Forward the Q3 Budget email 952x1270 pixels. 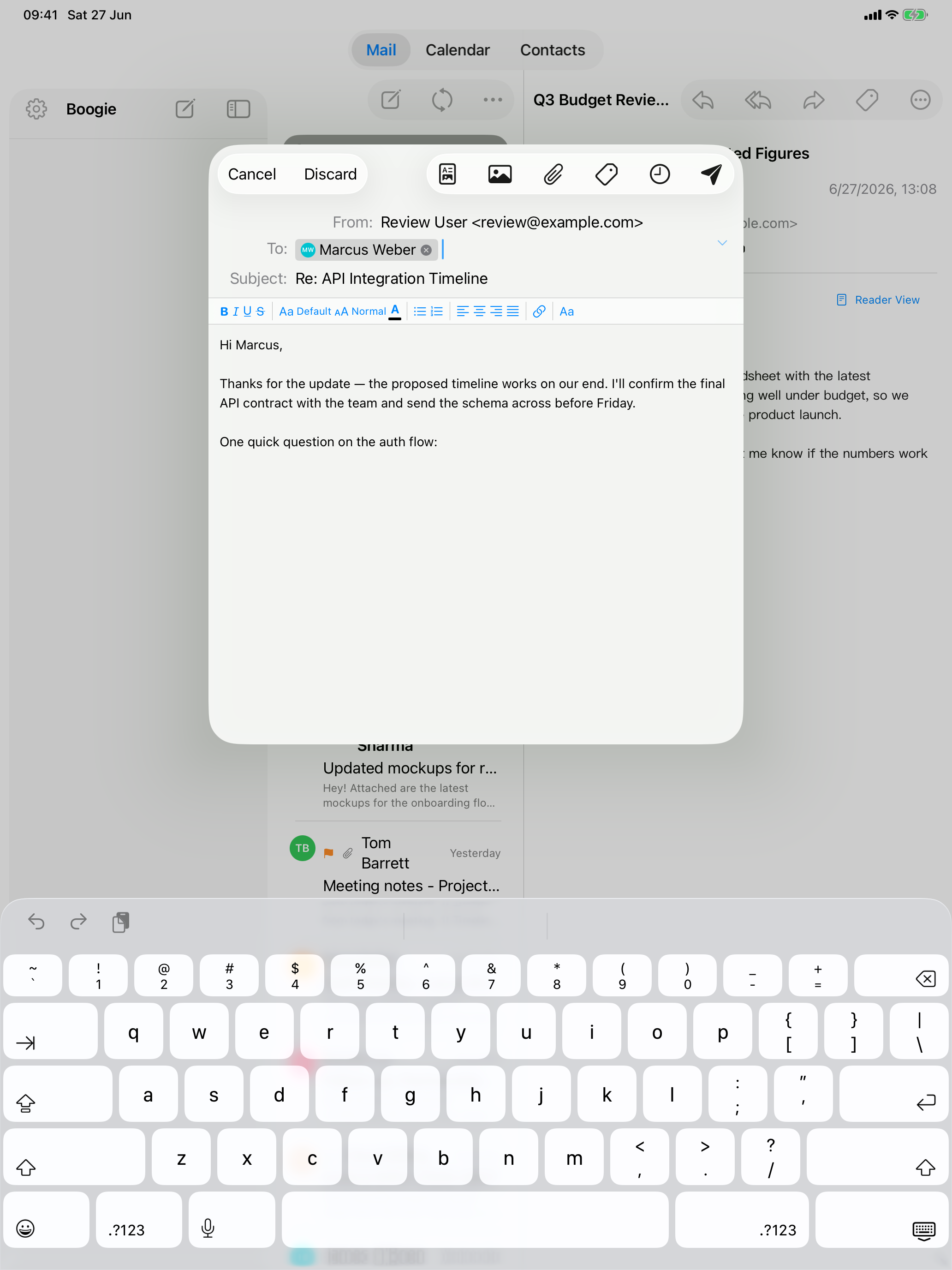813,100
